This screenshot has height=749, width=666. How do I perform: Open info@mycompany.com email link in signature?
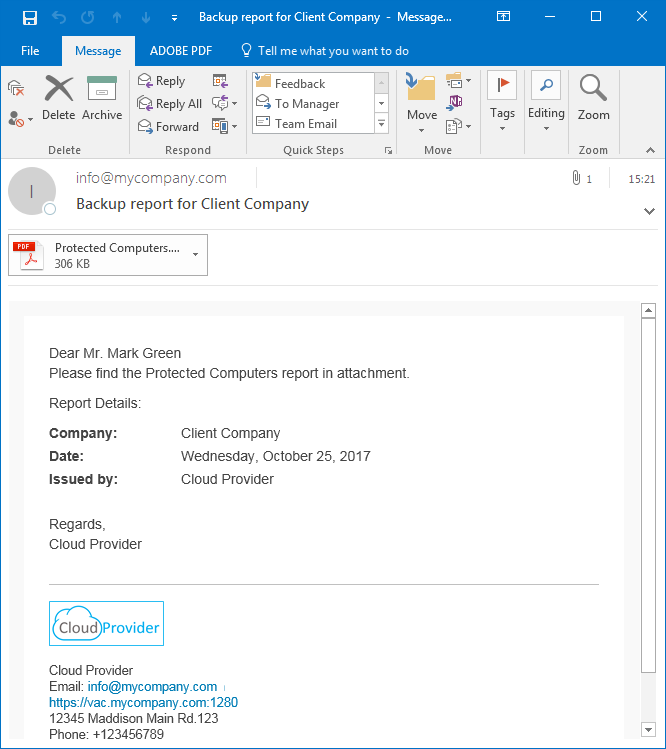pyautogui.click(x=152, y=687)
